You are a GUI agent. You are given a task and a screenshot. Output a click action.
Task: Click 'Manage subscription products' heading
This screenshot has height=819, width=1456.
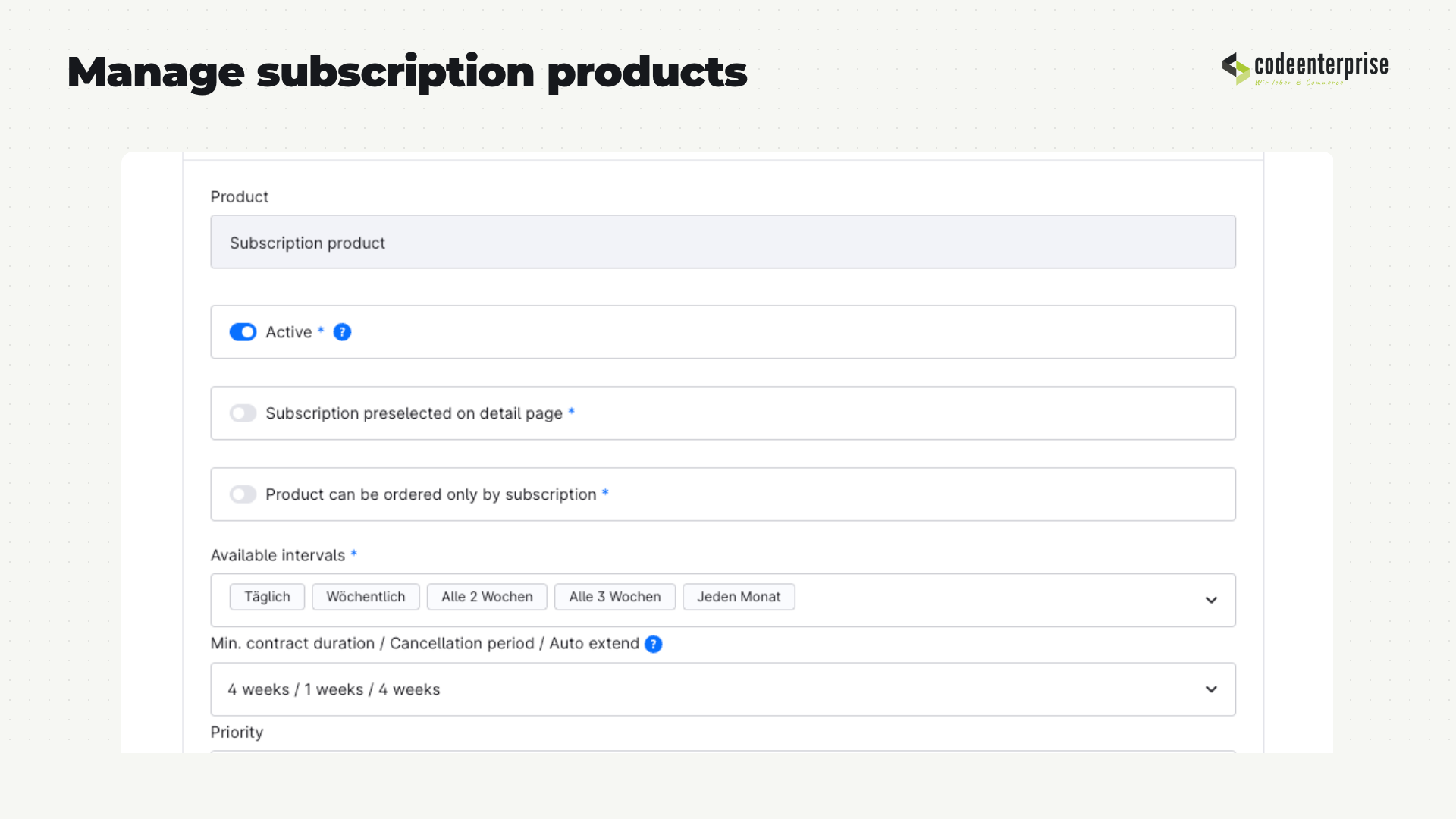click(x=407, y=73)
